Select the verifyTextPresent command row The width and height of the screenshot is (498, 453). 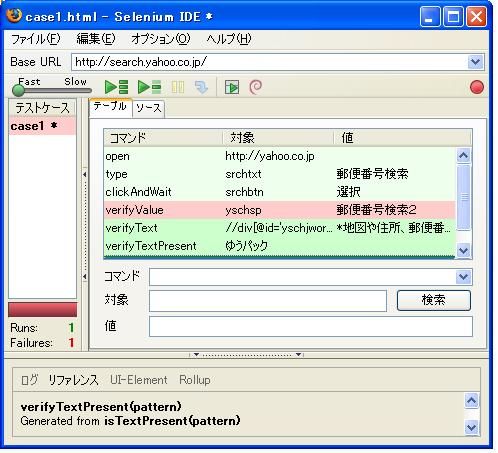pyautogui.click(x=279, y=246)
